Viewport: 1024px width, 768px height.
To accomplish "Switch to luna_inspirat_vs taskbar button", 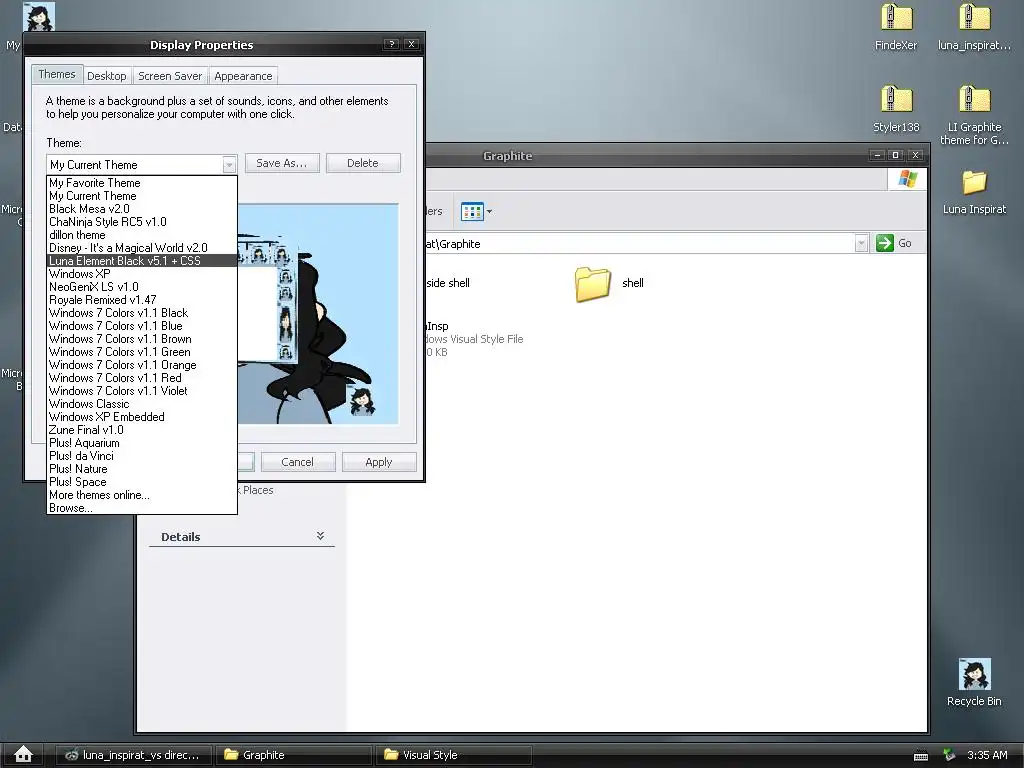I will 133,755.
